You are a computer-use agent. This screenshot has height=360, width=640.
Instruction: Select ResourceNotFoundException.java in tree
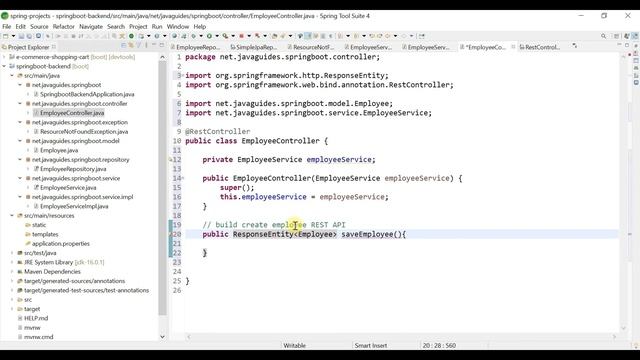(84, 132)
